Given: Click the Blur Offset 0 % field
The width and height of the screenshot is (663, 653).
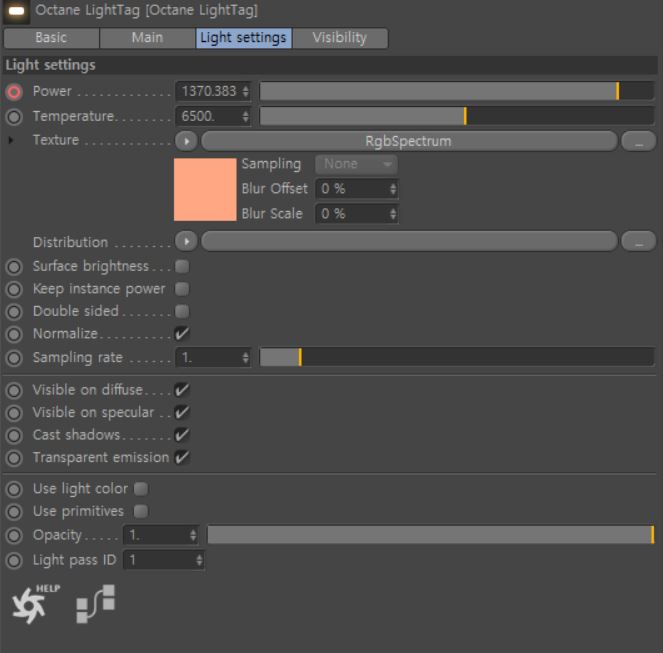Looking at the screenshot, I should pos(357,189).
